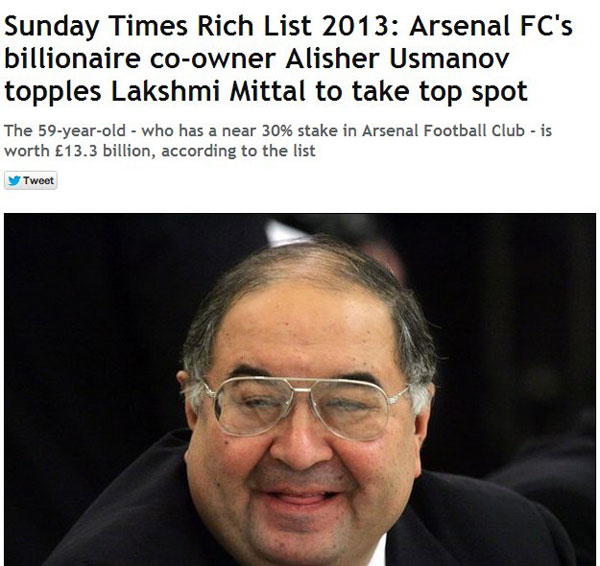Viewport: 600px width, 566px height.
Task: Click the Tweet button
Action: [31, 180]
